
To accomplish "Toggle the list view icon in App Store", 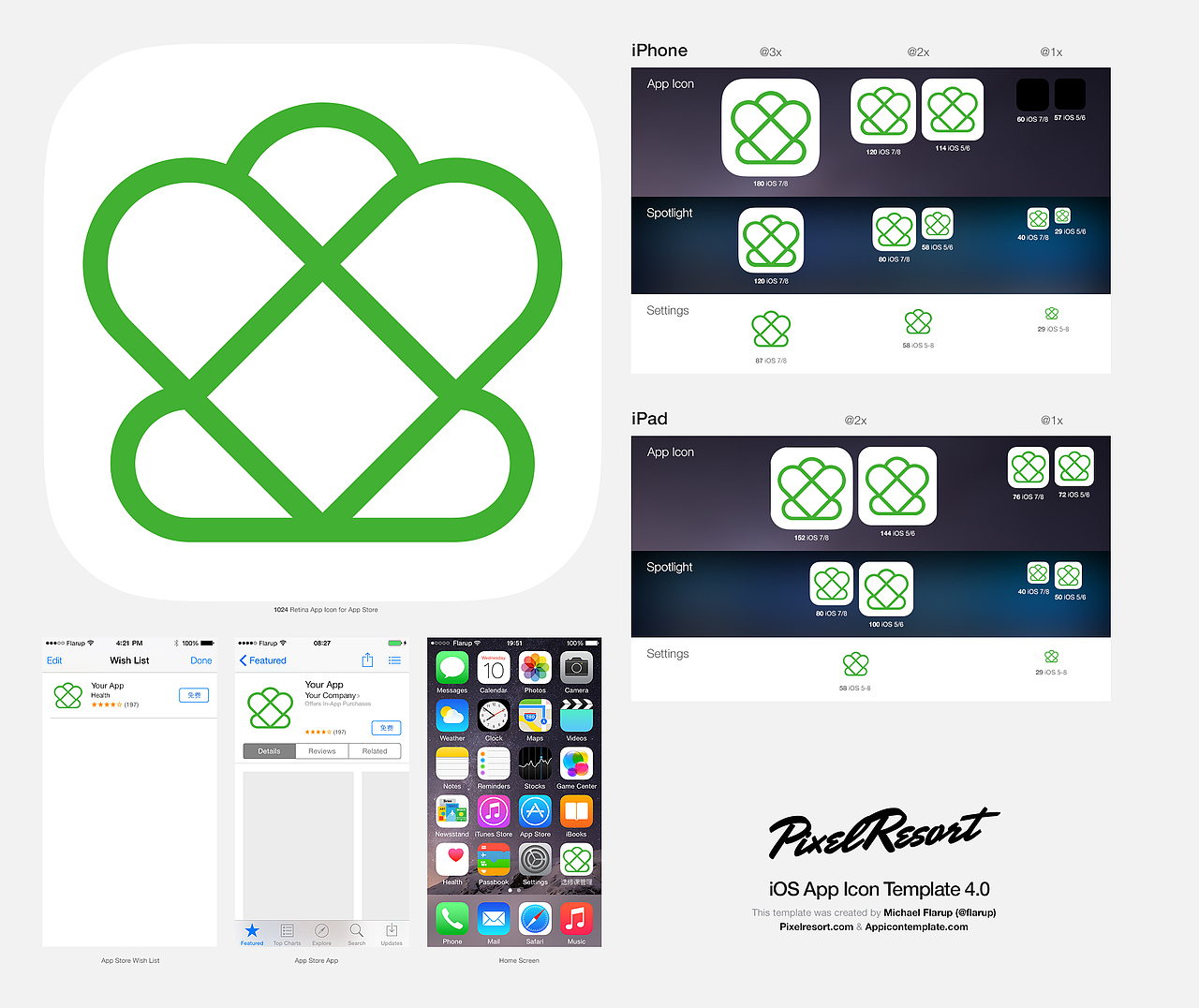I will pyautogui.click(x=394, y=660).
